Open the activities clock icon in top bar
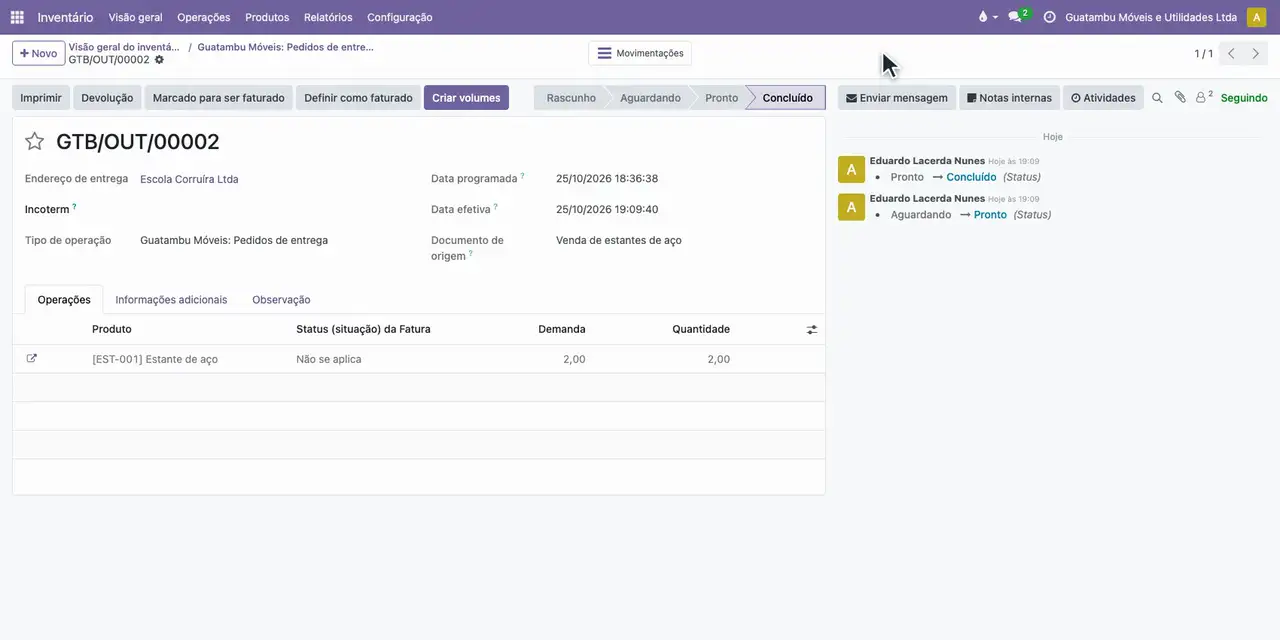The image size is (1280, 640). point(1049,17)
